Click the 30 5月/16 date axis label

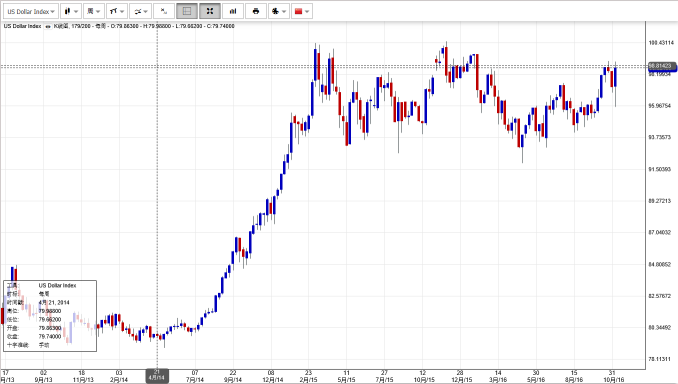[x=536, y=376]
